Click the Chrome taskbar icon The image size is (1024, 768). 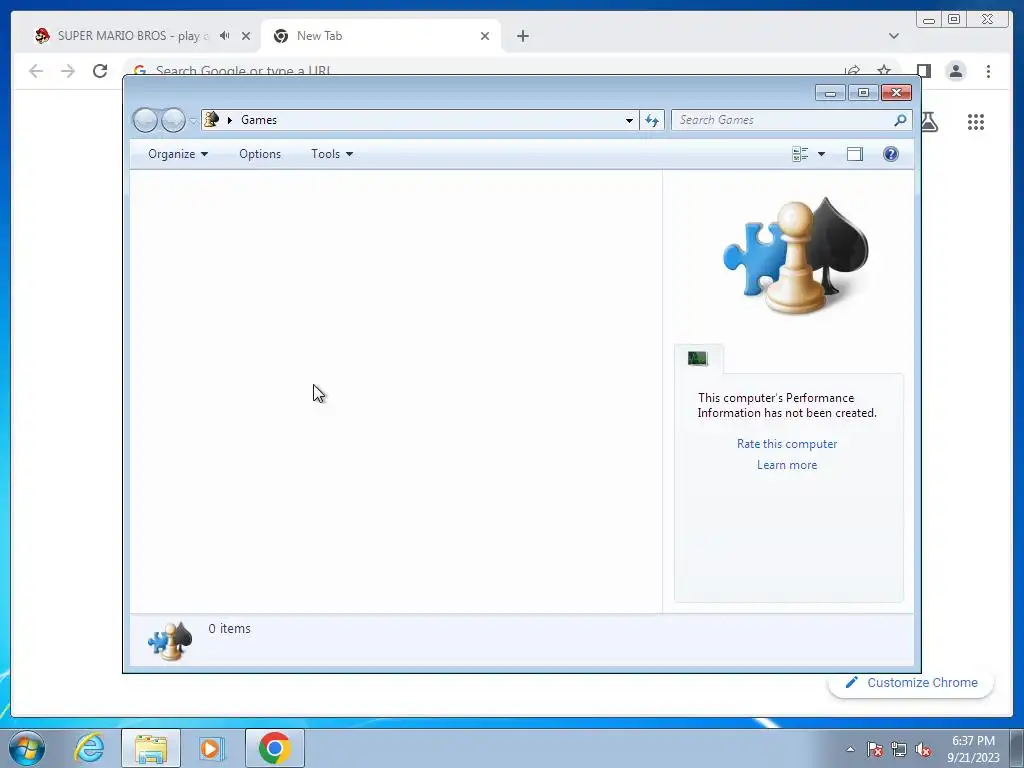(x=275, y=748)
